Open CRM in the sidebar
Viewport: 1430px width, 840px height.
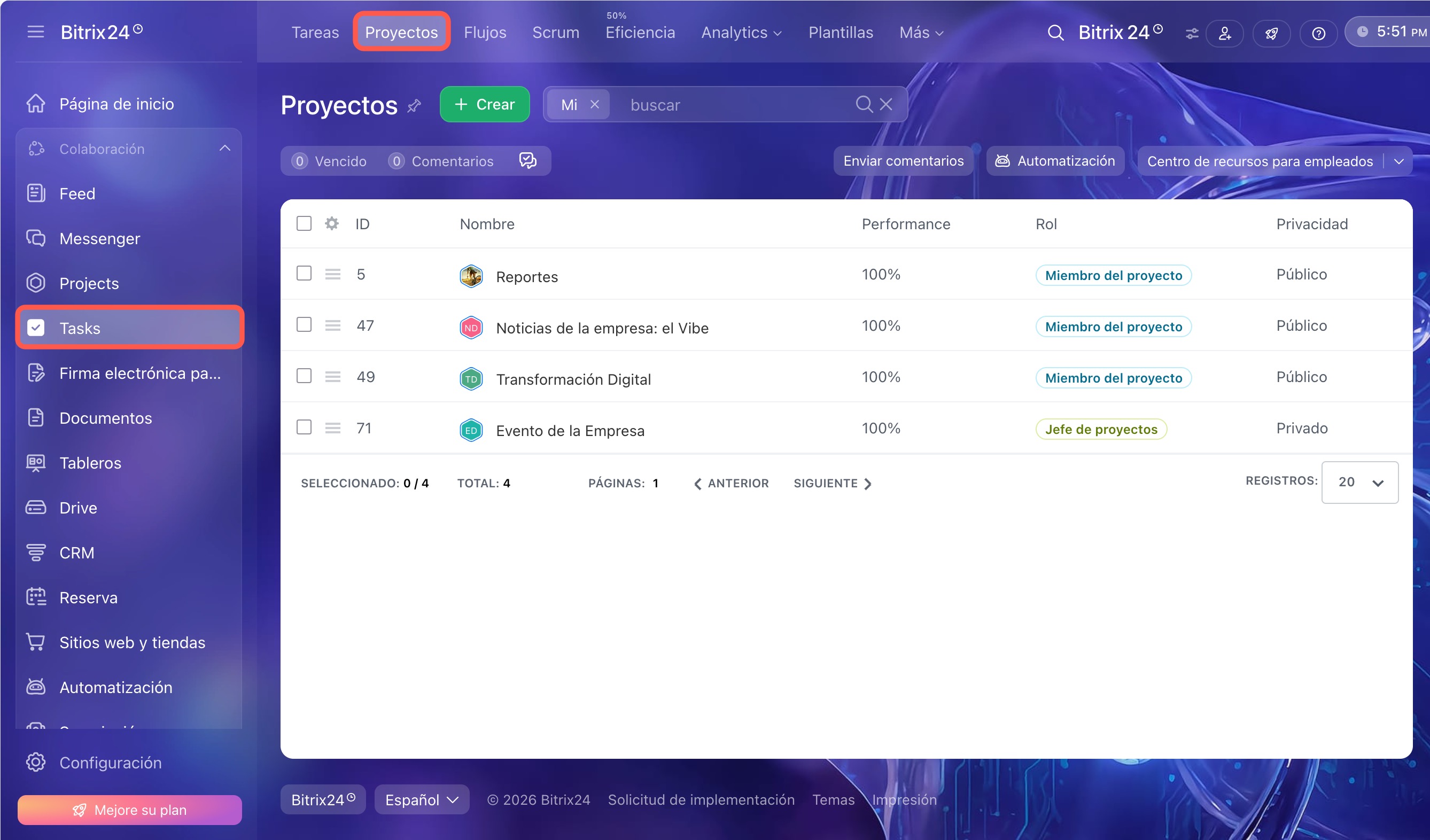coord(129,552)
